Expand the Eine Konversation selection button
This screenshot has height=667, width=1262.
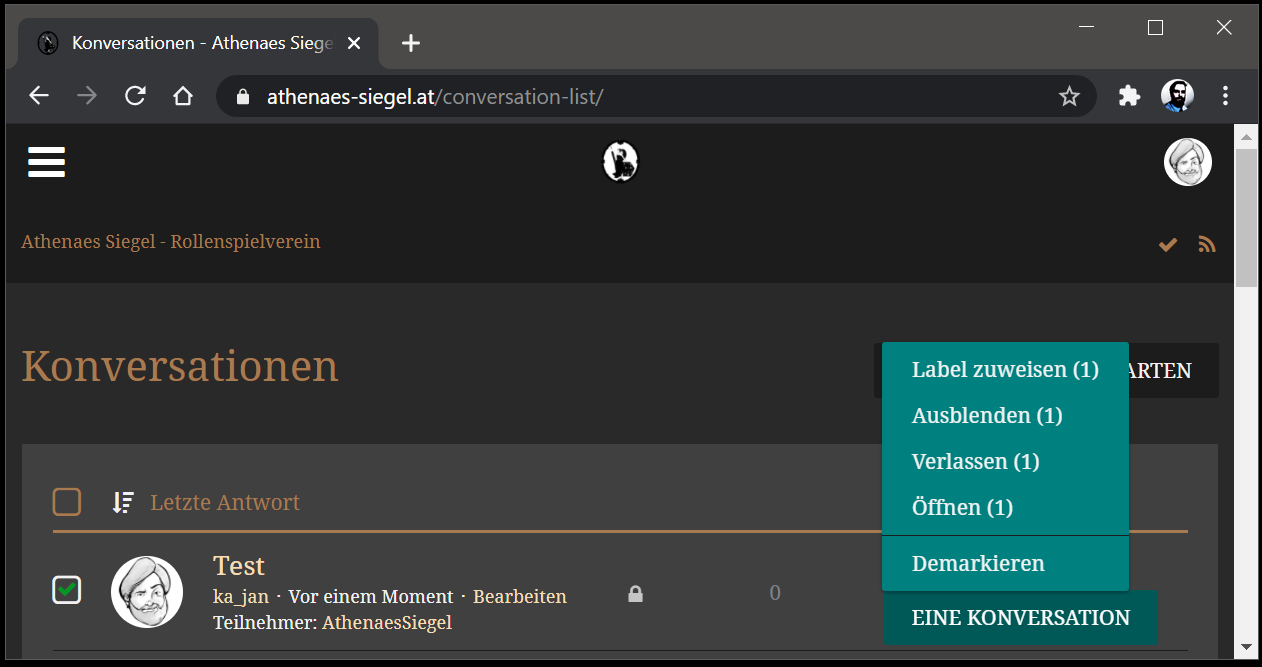[1020, 618]
